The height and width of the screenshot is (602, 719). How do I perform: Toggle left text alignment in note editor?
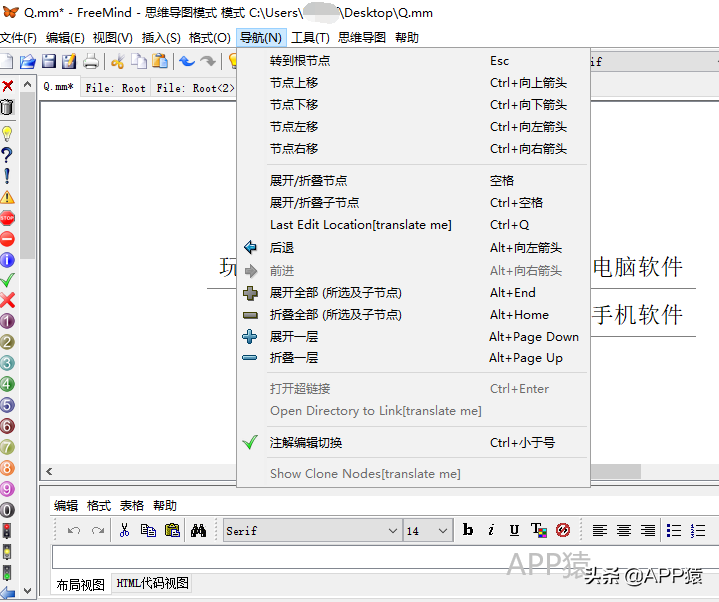click(x=600, y=530)
